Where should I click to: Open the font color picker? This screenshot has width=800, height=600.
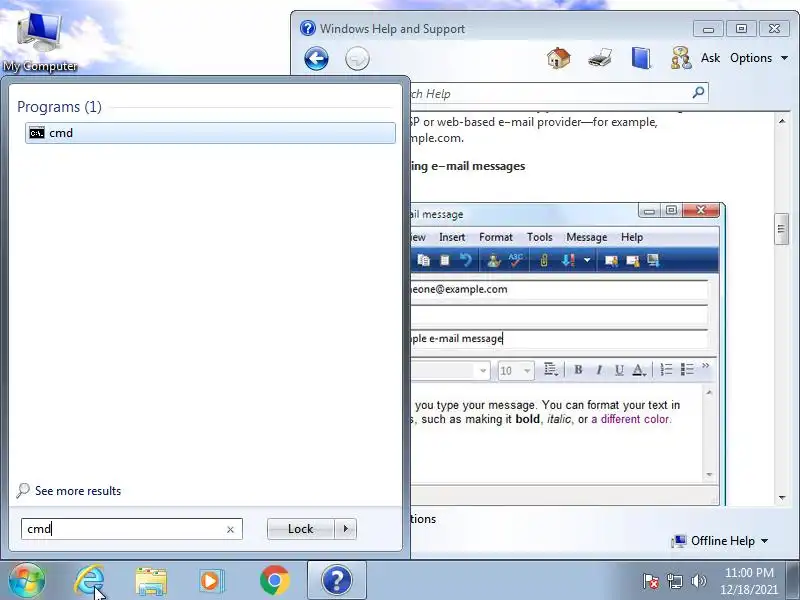point(639,369)
